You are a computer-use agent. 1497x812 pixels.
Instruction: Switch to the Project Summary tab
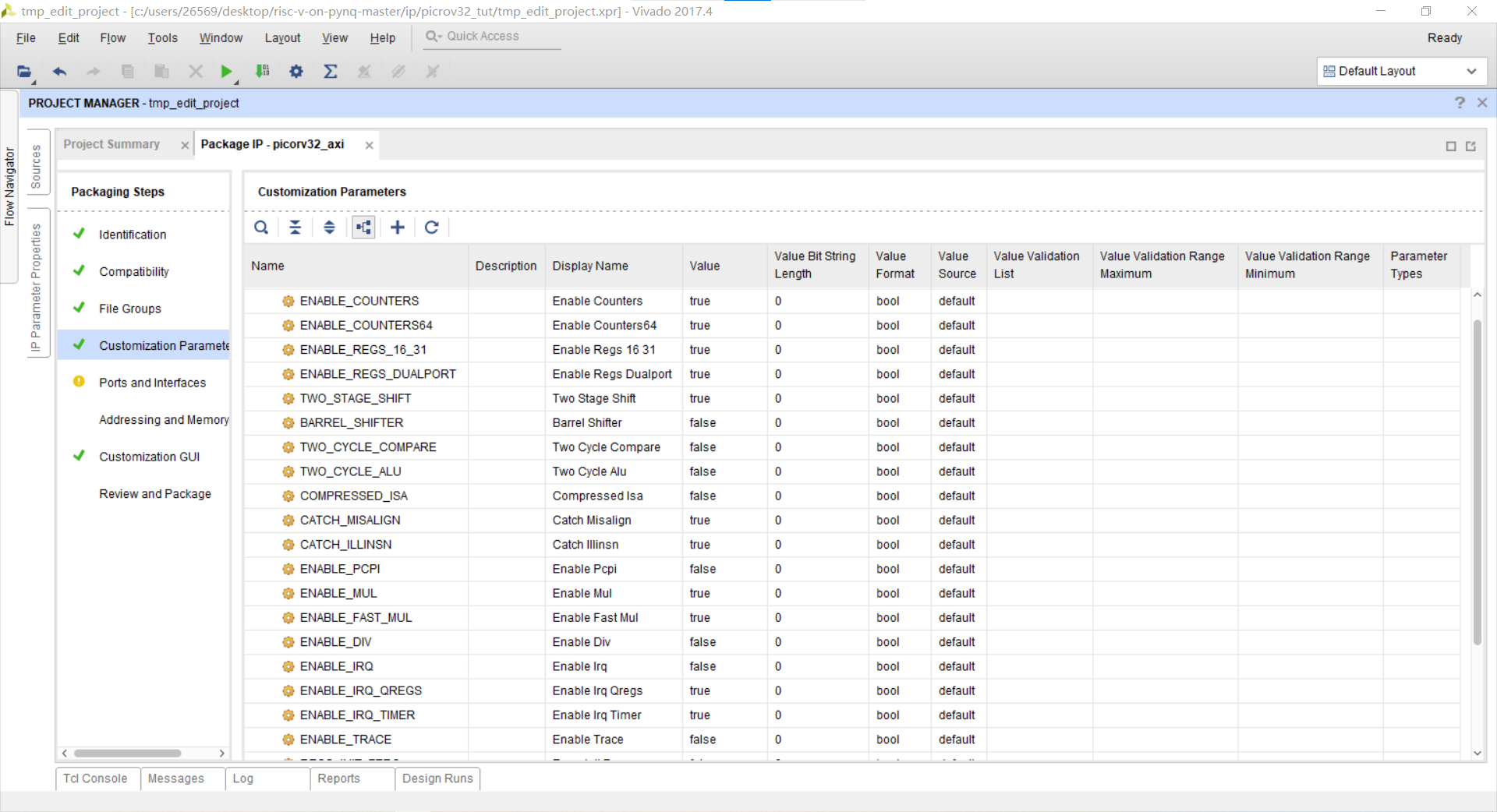pyautogui.click(x=111, y=144)
